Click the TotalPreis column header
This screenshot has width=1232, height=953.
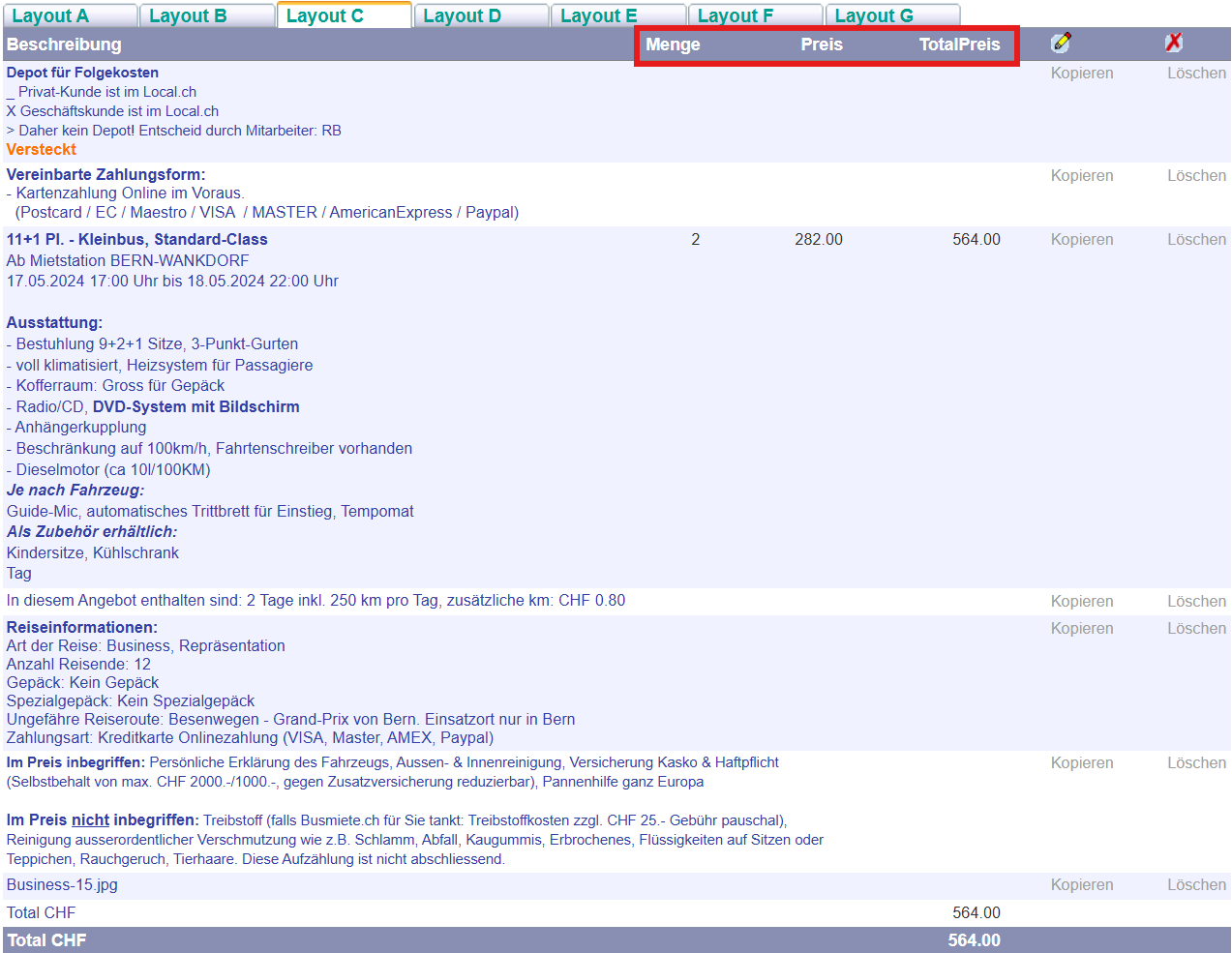[959, 45]
